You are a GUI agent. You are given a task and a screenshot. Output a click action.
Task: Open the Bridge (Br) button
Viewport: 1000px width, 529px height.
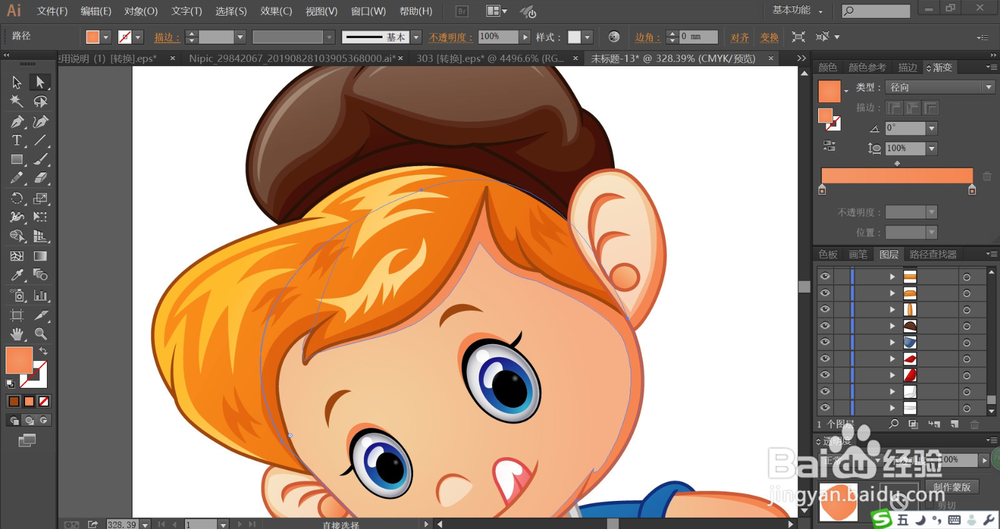pyautogui.click(x=463, y=11)
